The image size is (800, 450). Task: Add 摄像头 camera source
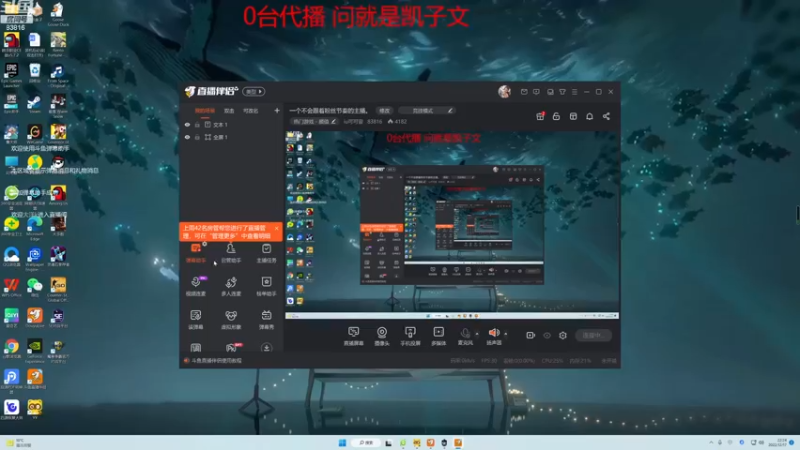point(382,336)
